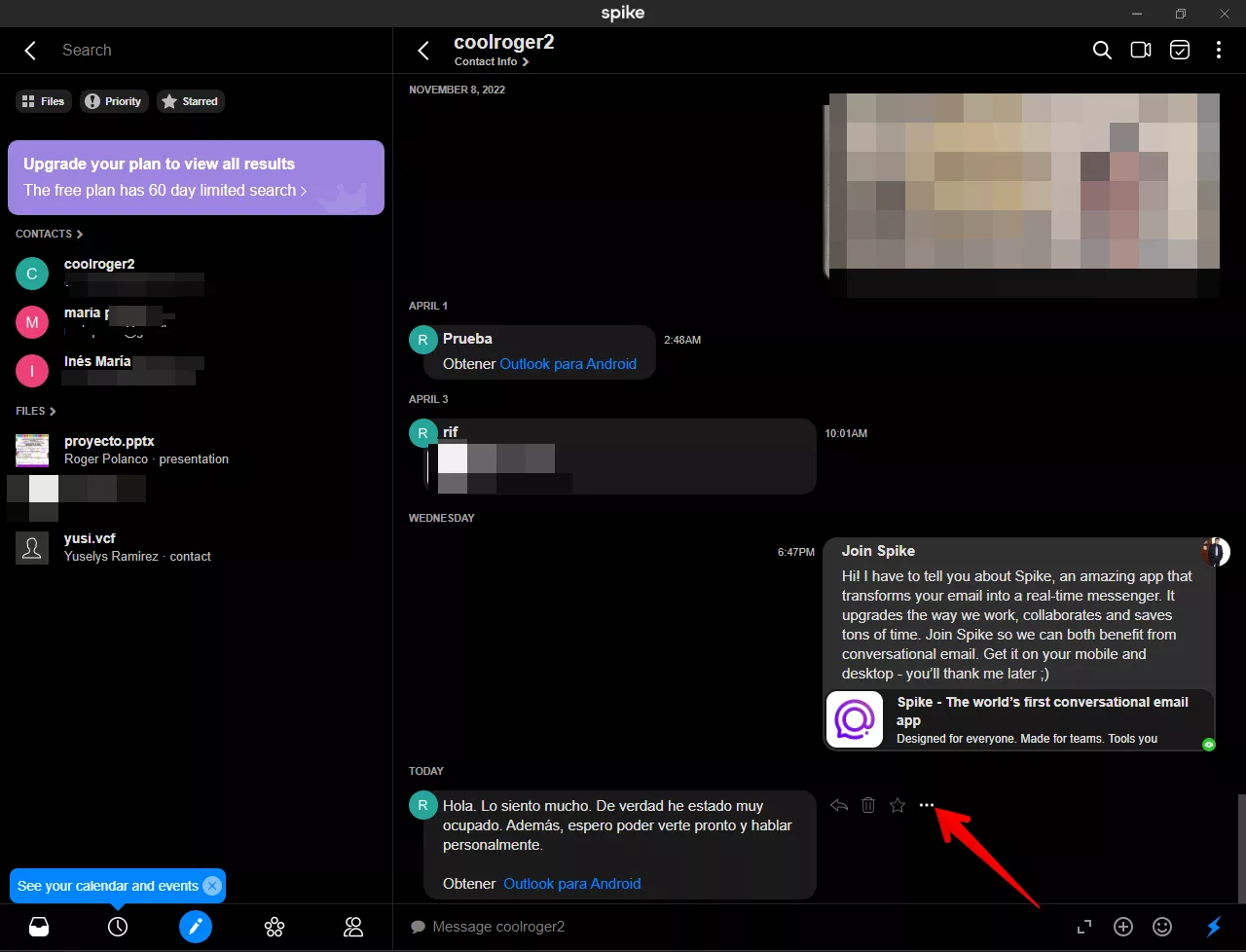Search within the coolroger2 conversation
The height and width of the screenshot is (952, 1246).
tap(1102, 51)
